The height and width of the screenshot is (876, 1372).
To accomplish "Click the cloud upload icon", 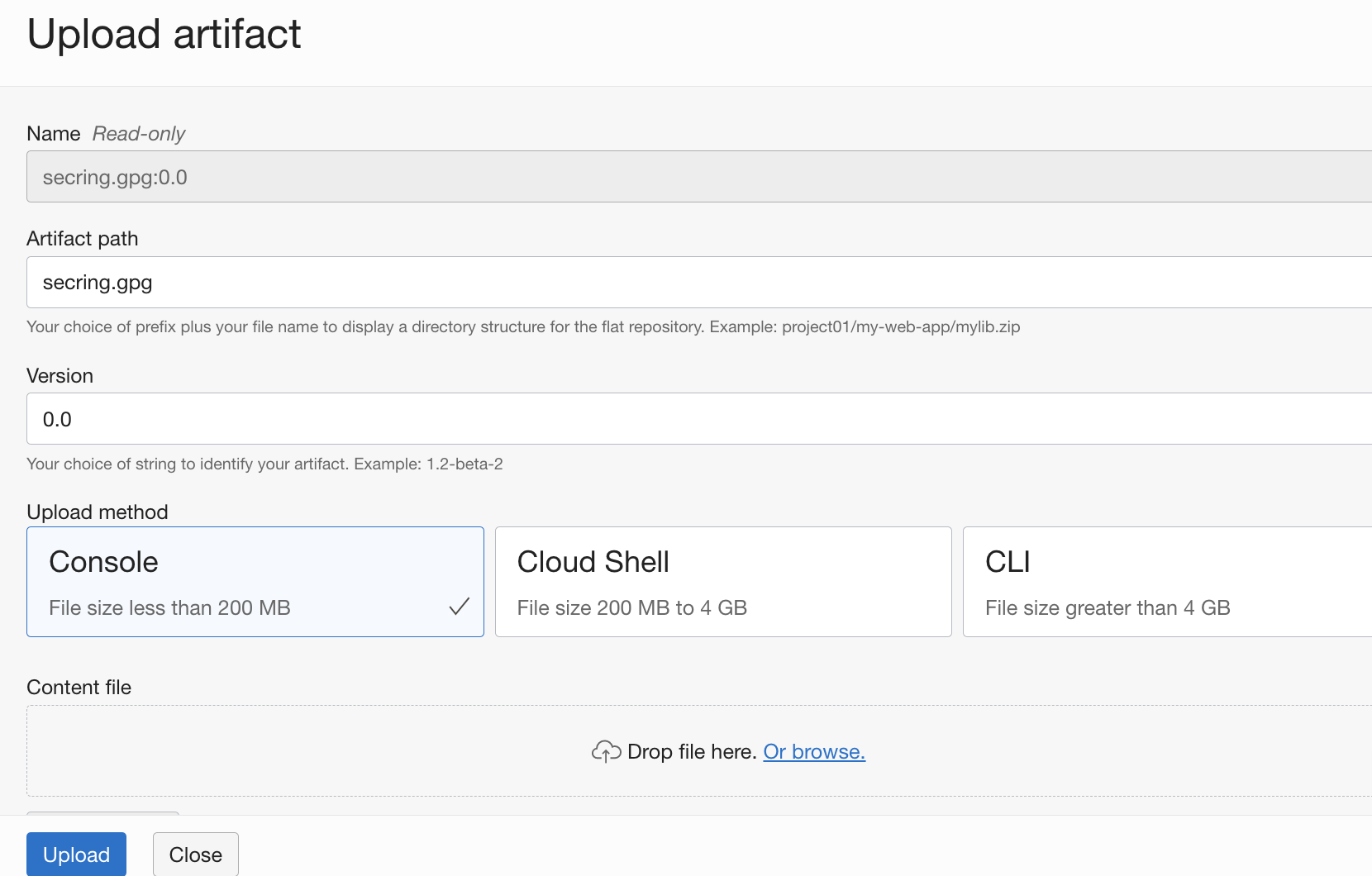I will point(606,751).
